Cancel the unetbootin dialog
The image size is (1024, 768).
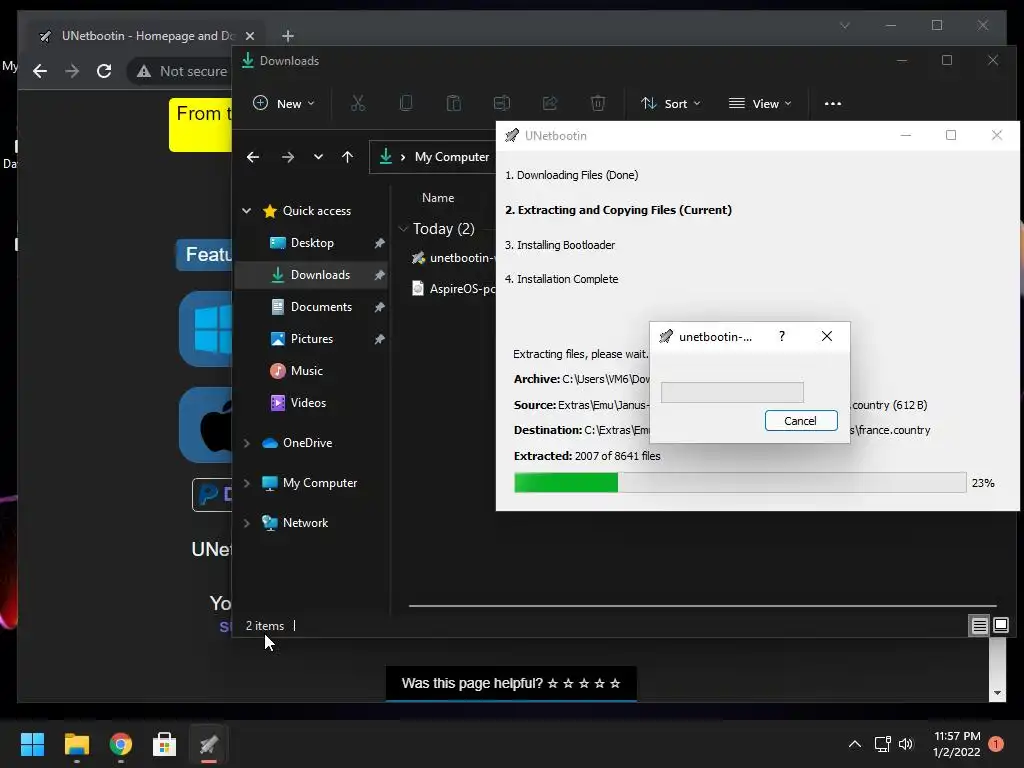801,421
